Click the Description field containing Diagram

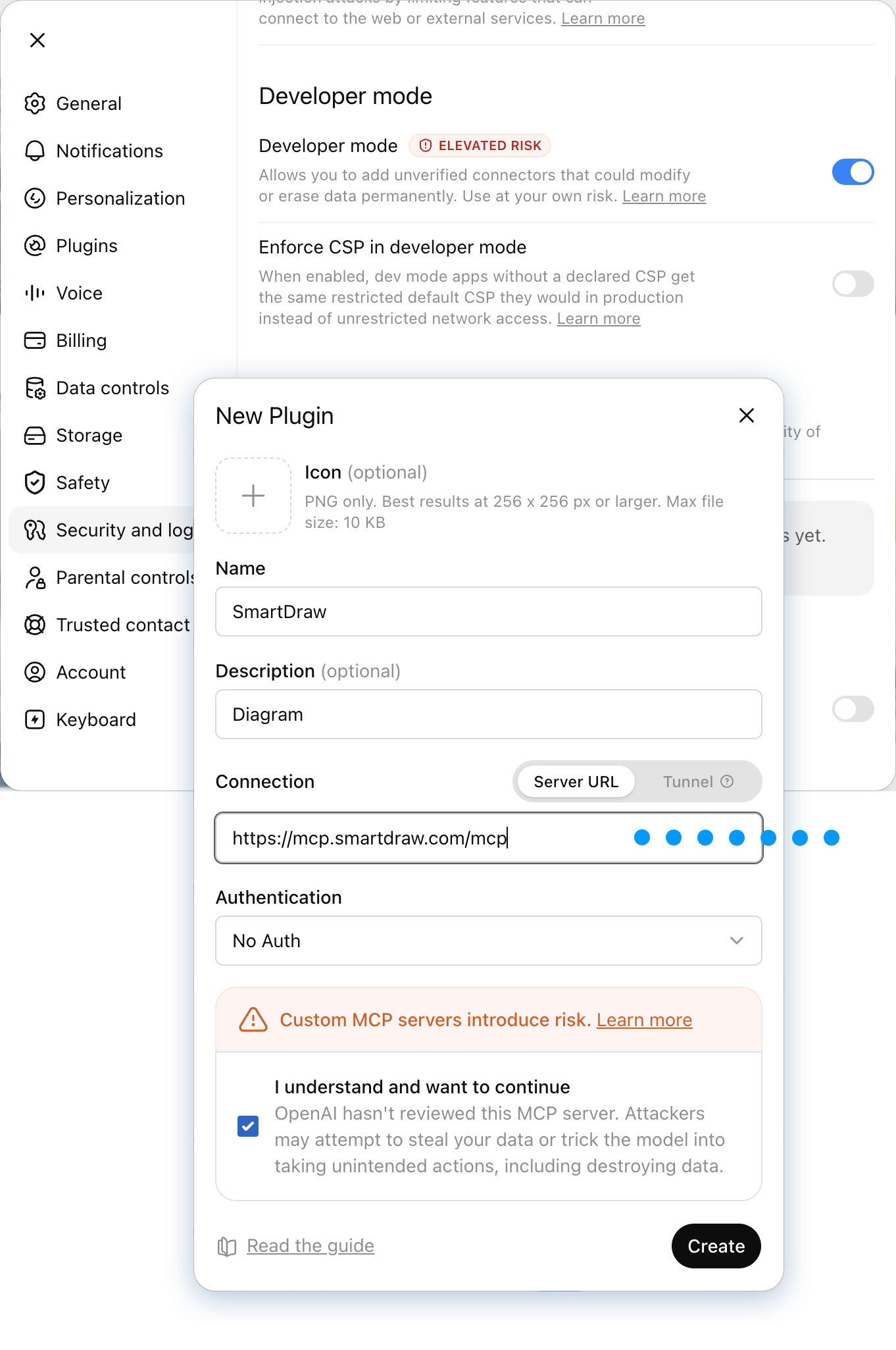tap(489, 714)
